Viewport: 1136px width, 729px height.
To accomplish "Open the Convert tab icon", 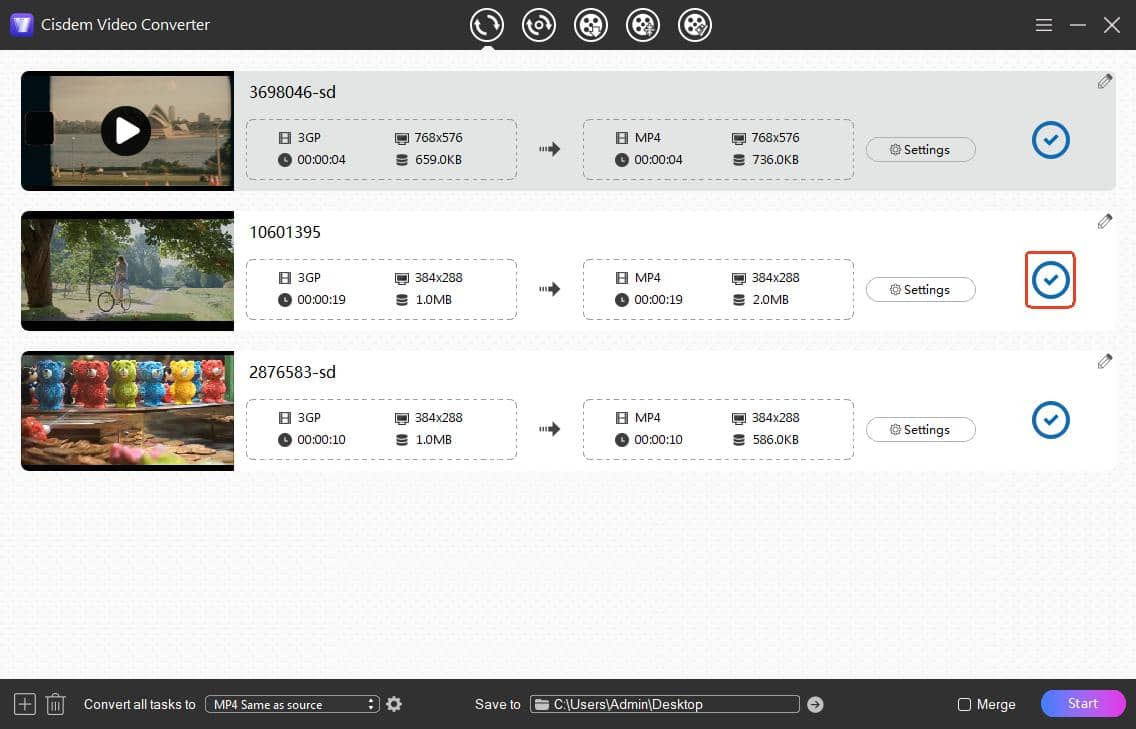I will pos(487,25).
